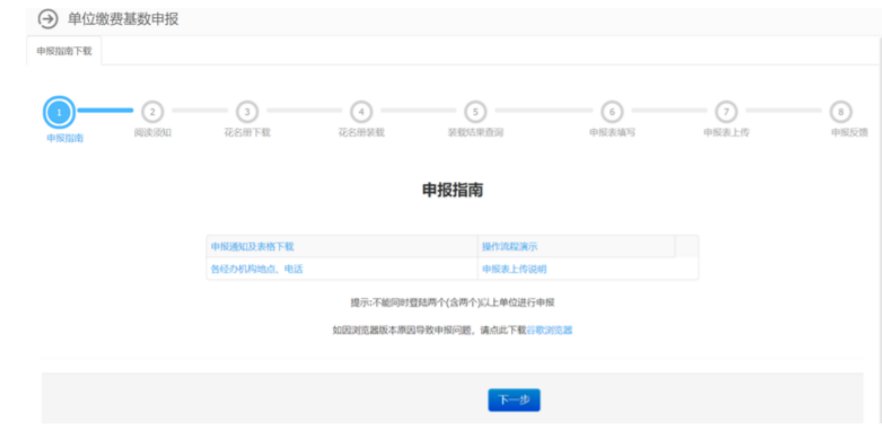This screenshot has height=427, width=882.
Task: Click the 装载结果查询 step label text
Action: coord(476,132)
